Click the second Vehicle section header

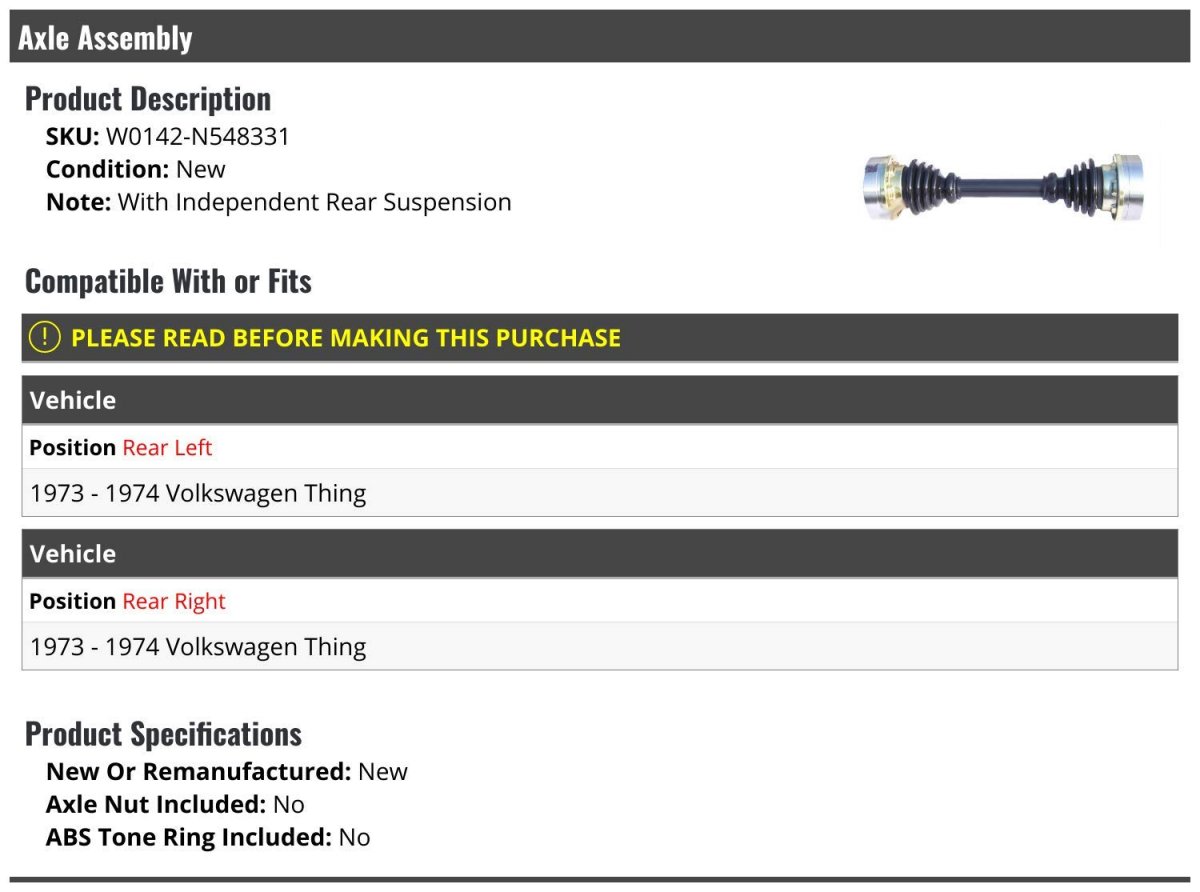(600, 554)
